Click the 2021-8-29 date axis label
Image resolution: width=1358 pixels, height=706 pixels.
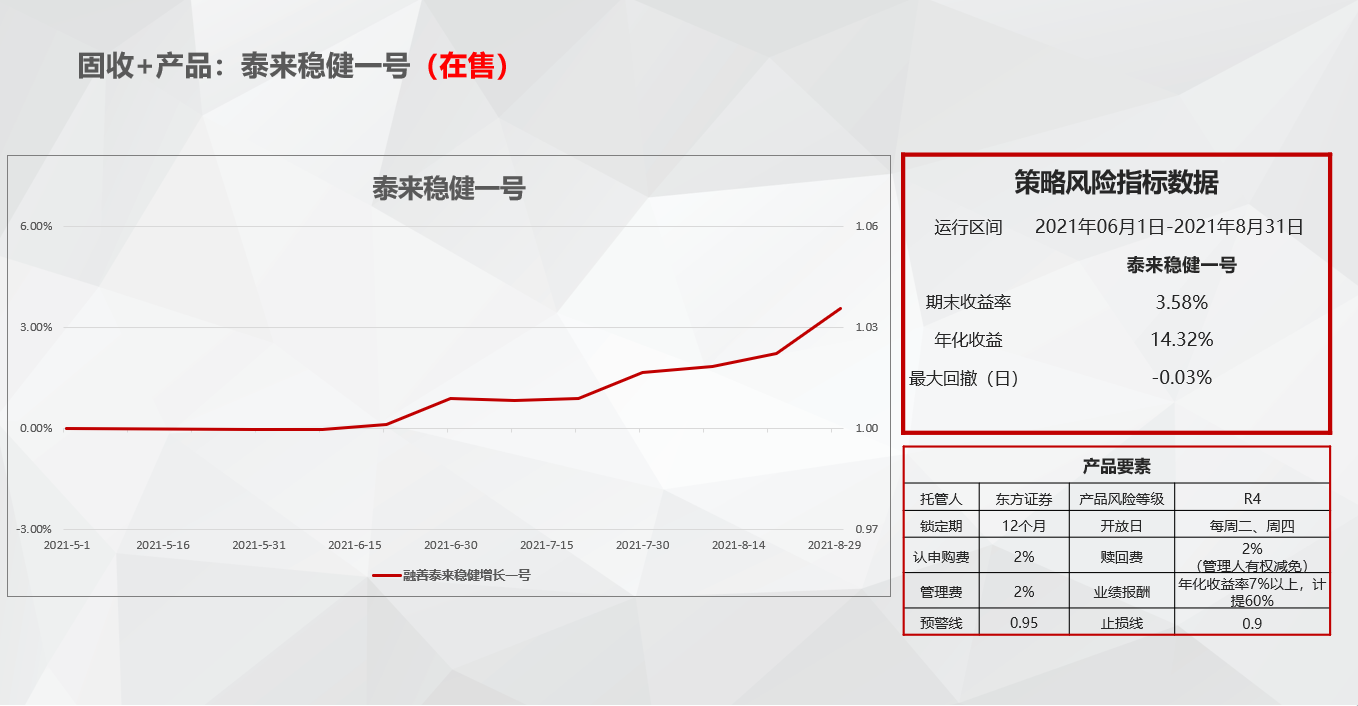tap(834, 545)
